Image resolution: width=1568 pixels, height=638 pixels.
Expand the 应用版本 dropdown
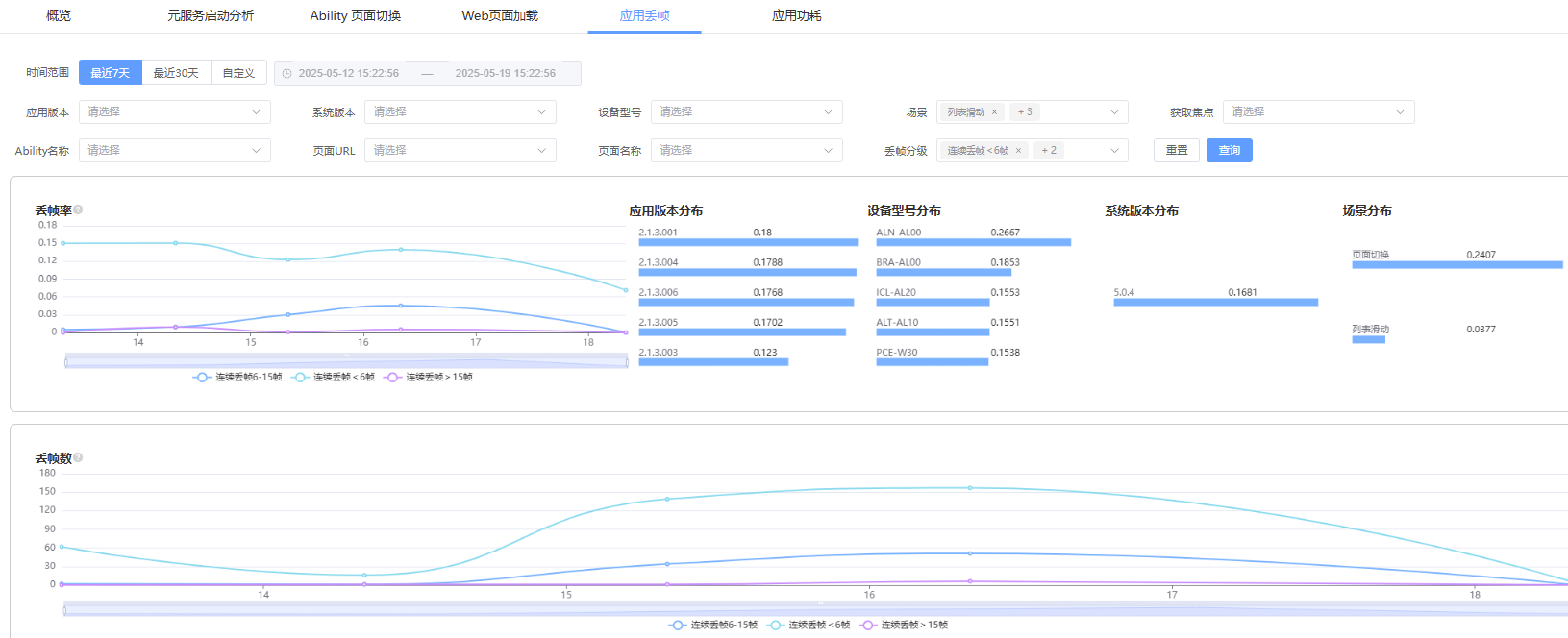174,112
